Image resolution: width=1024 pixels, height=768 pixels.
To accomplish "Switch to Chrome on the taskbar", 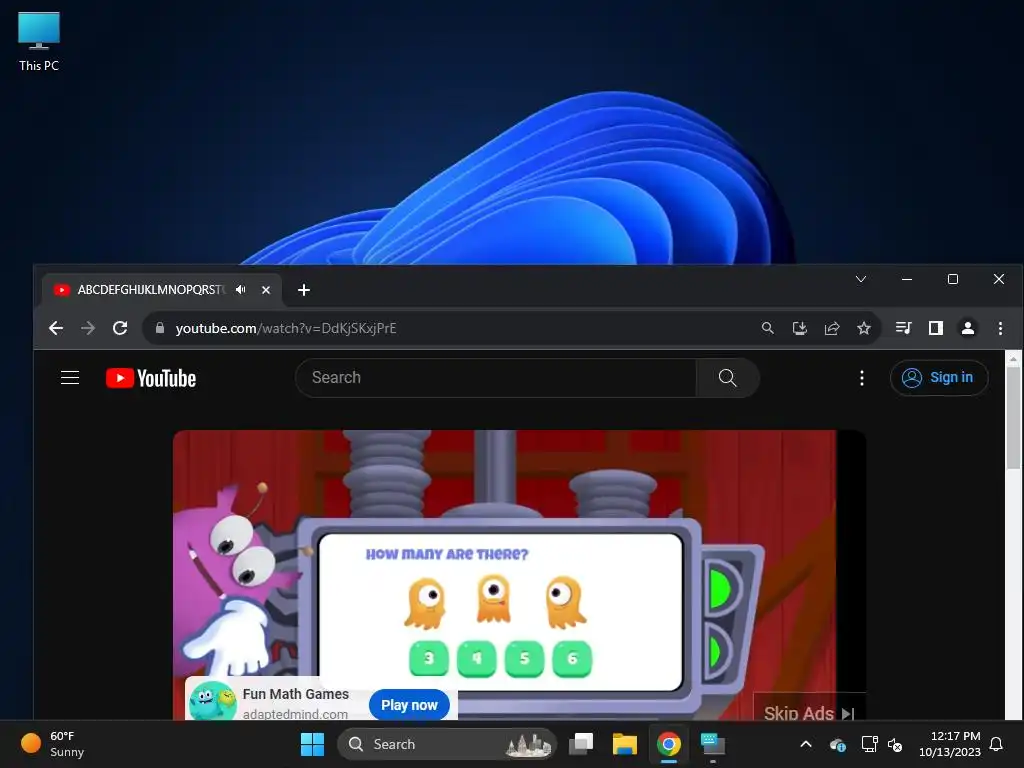I will 669,744.
